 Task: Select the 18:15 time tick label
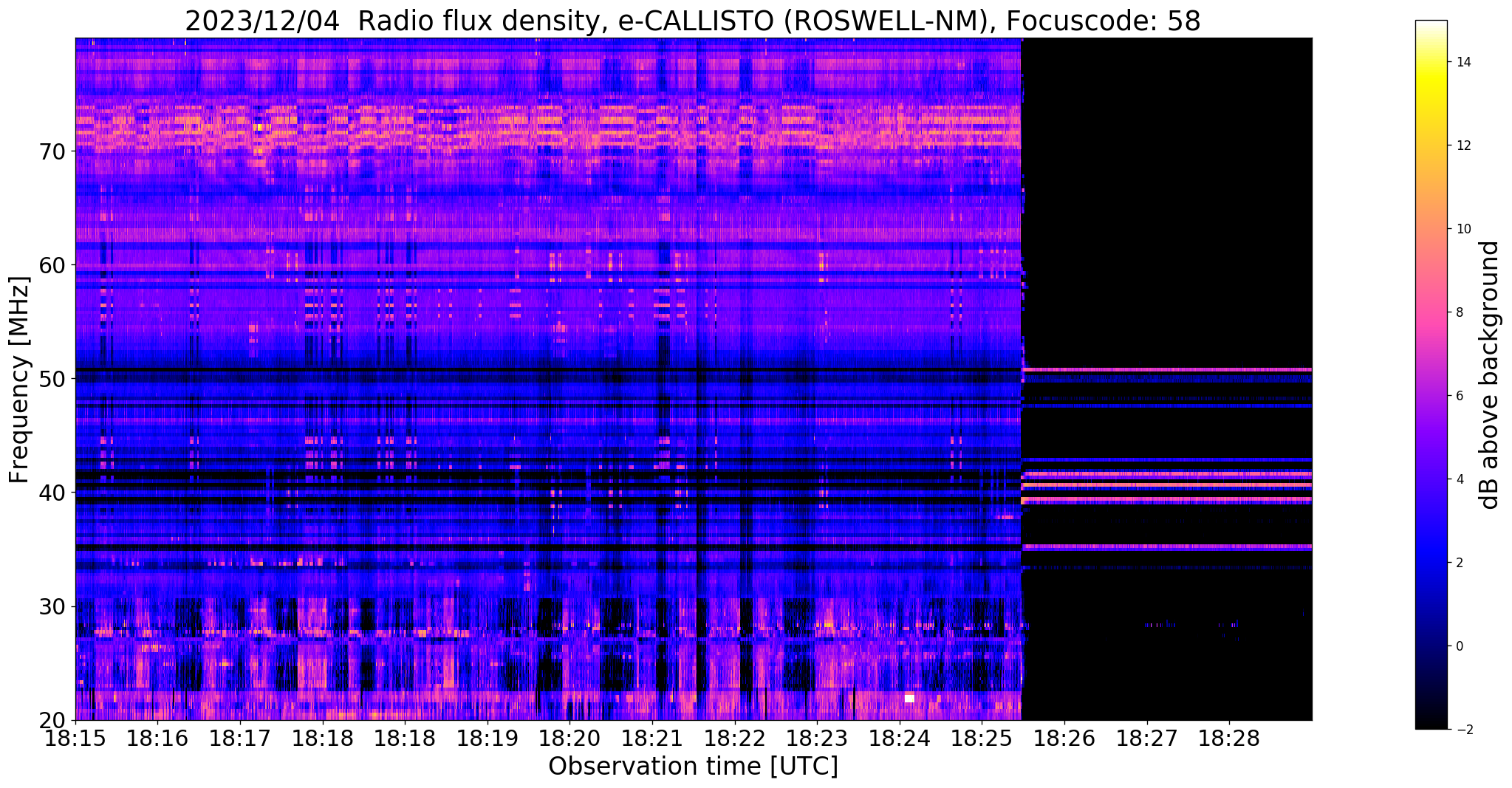coord(75,739)
